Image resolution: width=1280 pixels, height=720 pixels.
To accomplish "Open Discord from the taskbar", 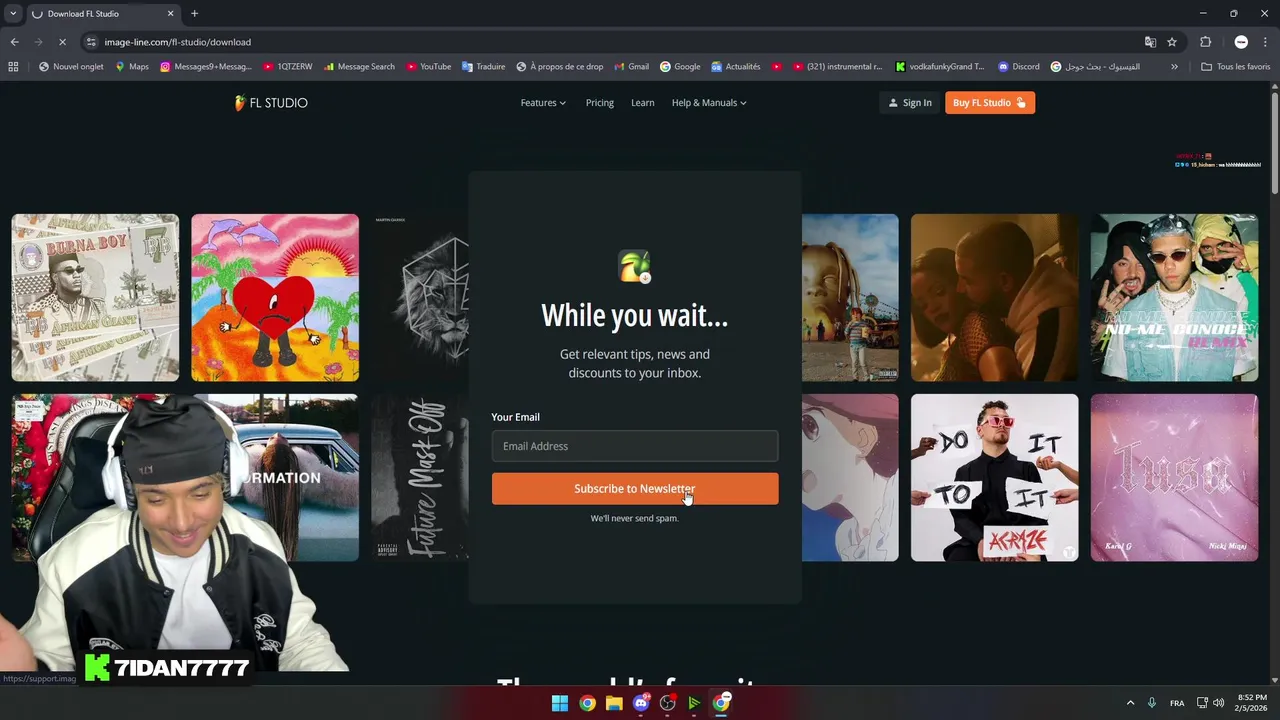I will click(641, 703).
